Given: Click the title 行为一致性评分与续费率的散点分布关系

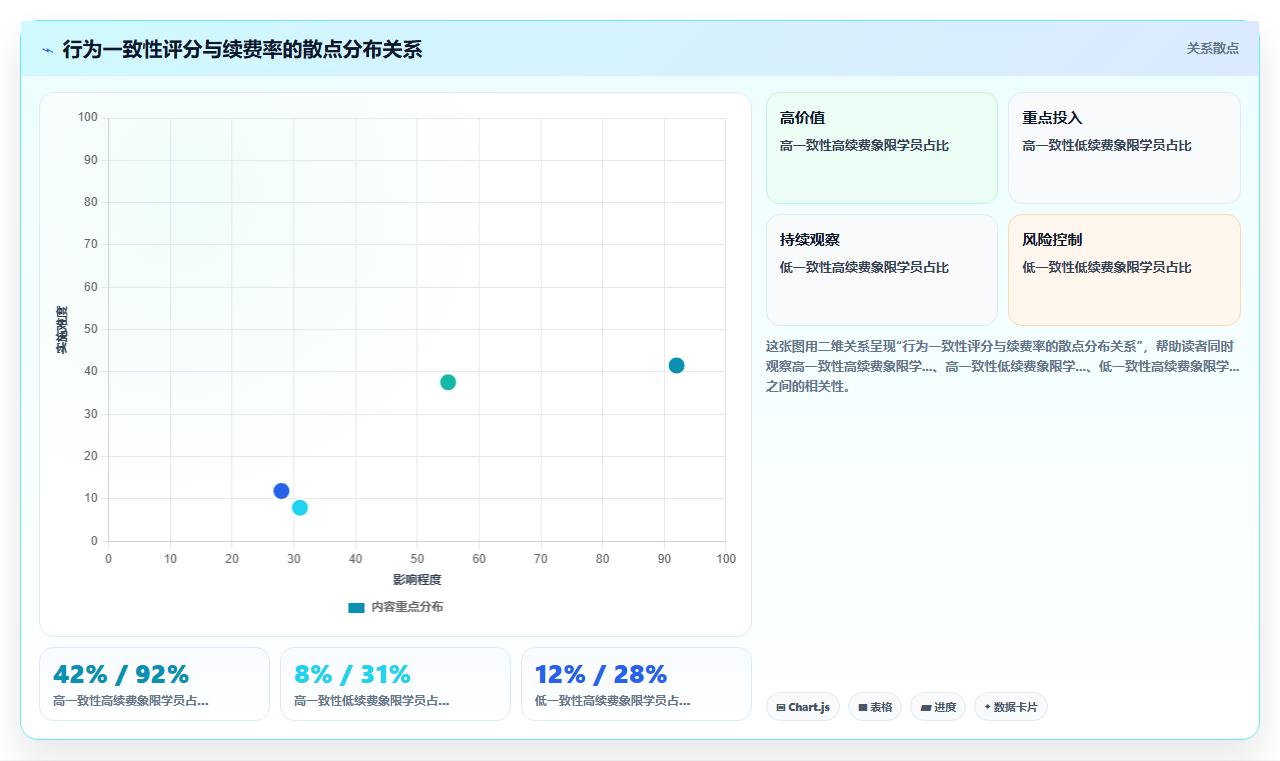Looking at the screenshot, I should [x=242, y=50].
